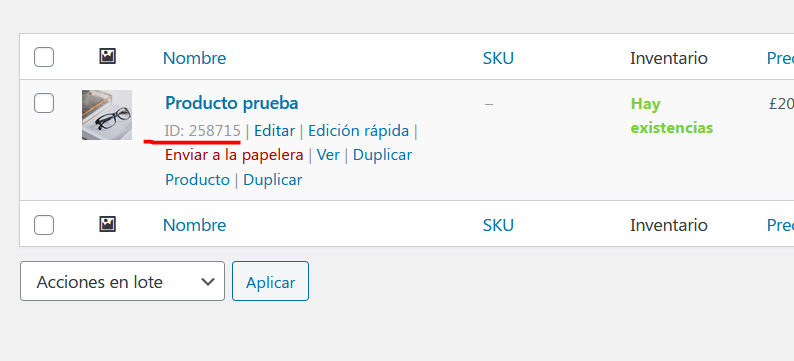The height and width of the screenshot is (361, 794).
Task: Tick the select-all checkbox in table header
Action: point(44,57)
